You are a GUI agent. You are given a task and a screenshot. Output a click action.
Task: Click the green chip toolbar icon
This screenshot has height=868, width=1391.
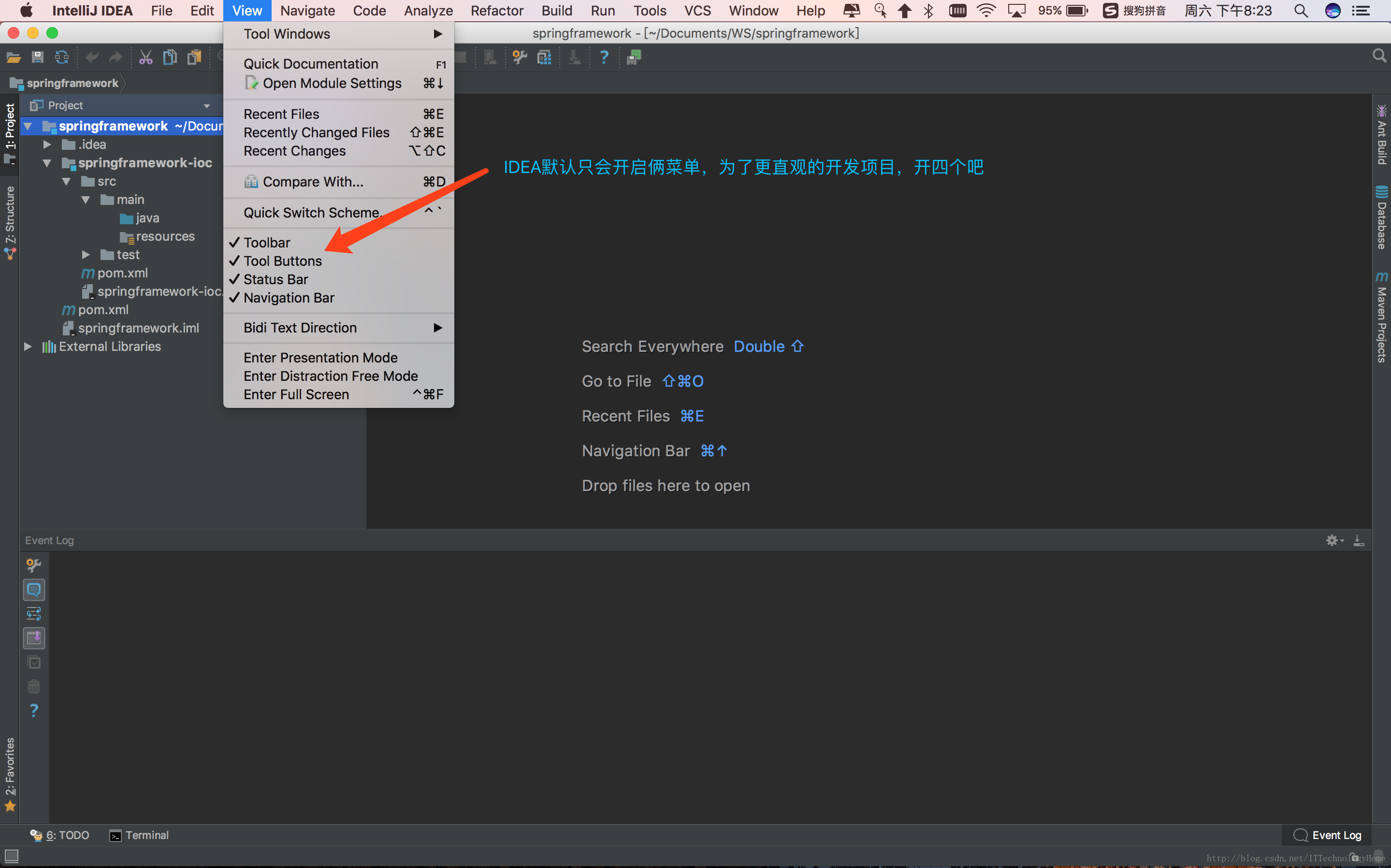coord(635,57)
